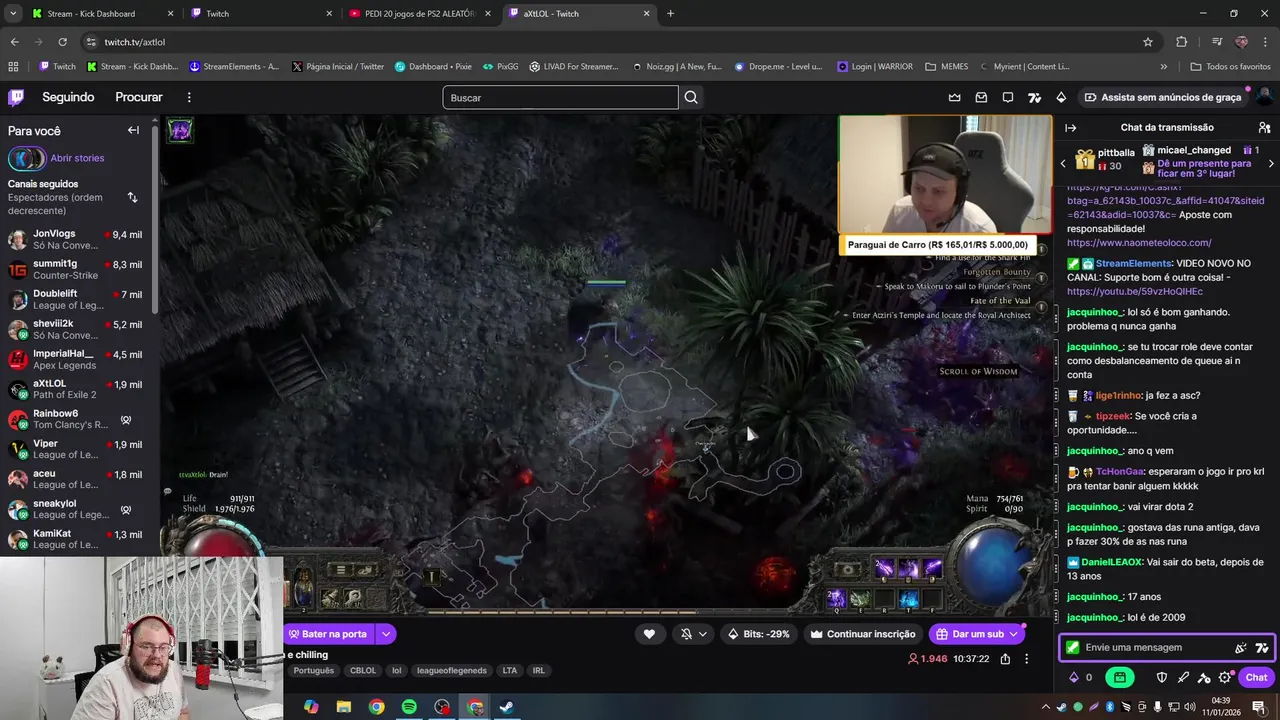Open the Seguindo navigation item
1280x720 pixels.
68,97
